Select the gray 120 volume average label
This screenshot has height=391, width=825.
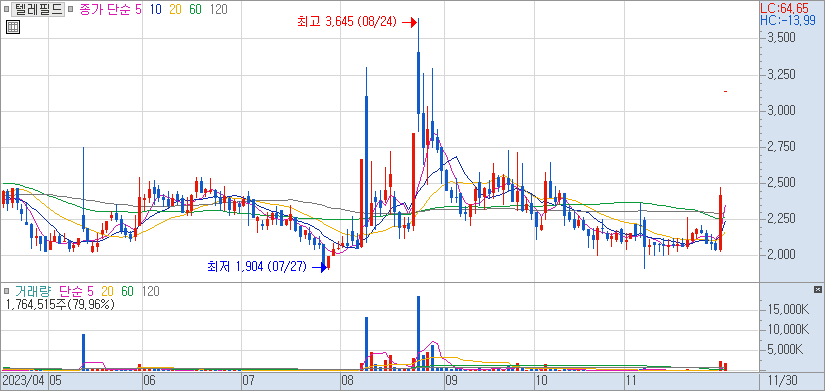point(150,291)
